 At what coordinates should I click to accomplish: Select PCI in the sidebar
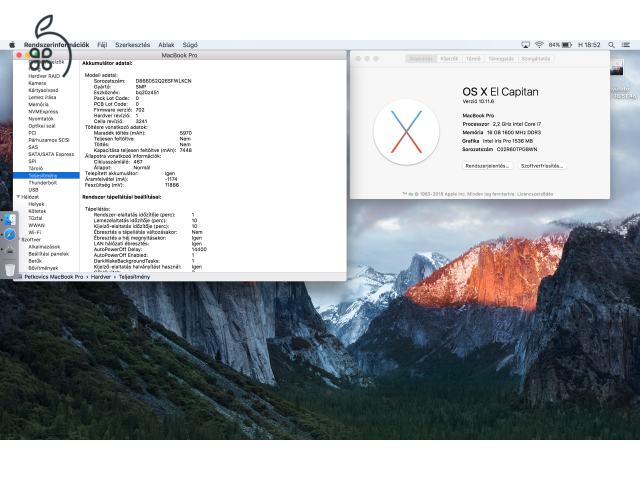pyautogui.click(x=32, y=133)
